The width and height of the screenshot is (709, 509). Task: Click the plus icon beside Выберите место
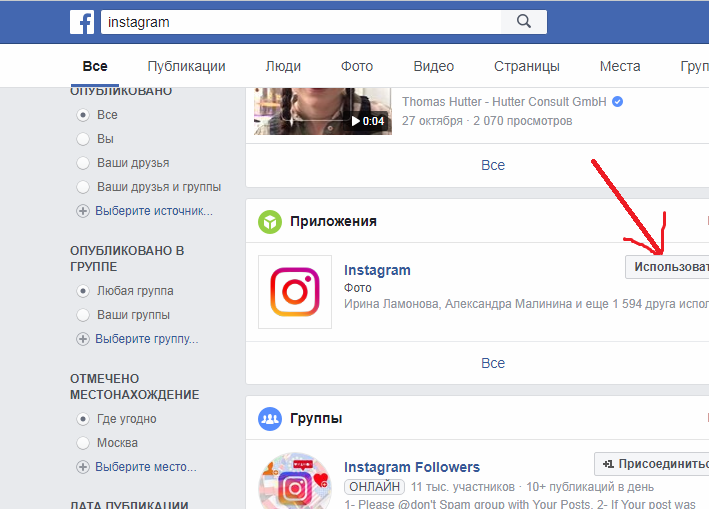click(83, 467)
